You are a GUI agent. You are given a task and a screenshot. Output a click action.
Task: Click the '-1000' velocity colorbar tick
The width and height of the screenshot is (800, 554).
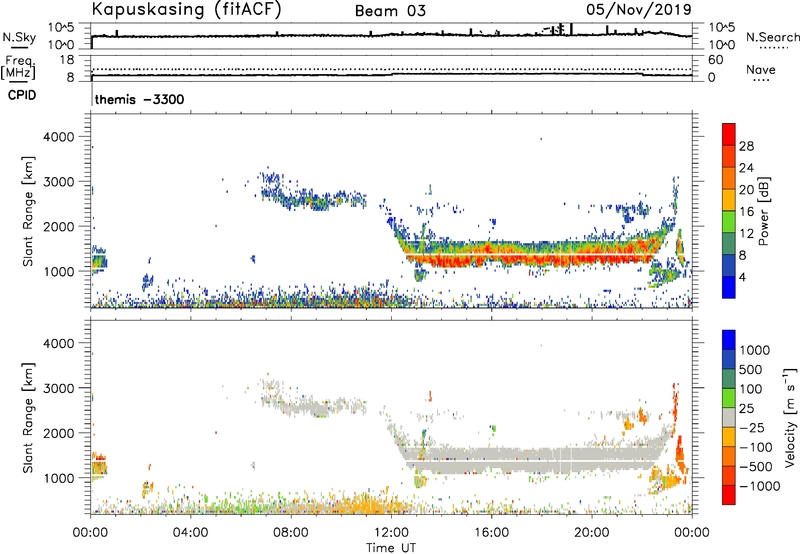point(759,486)
